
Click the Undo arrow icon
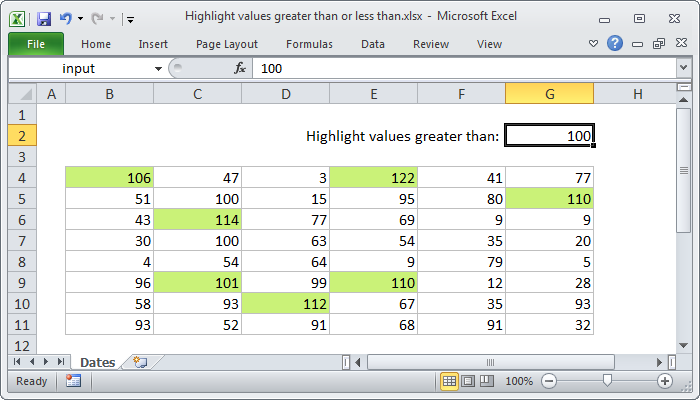click(x=65, y=18)
